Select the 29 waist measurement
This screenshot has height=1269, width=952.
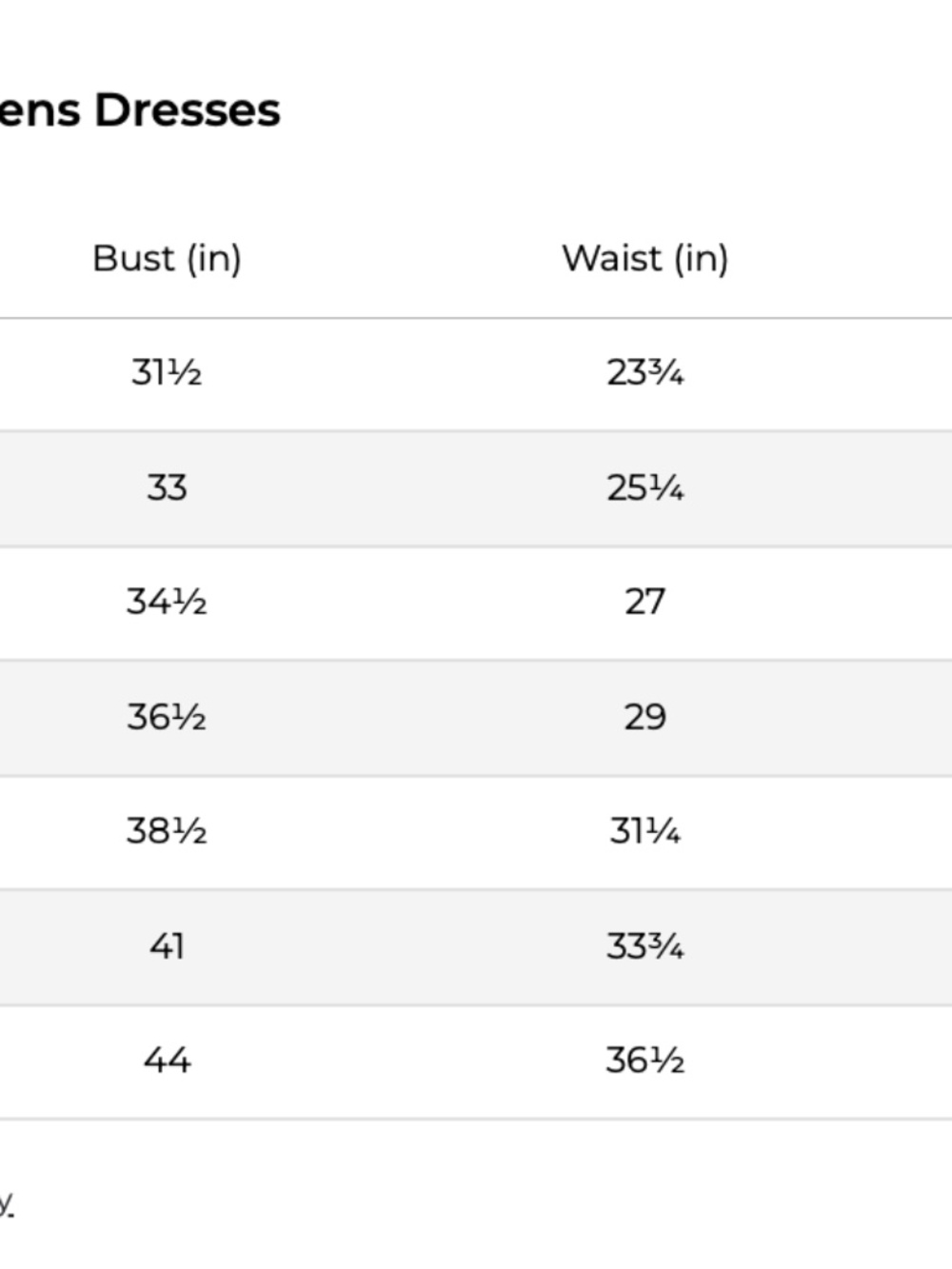[x=645, y=717]
